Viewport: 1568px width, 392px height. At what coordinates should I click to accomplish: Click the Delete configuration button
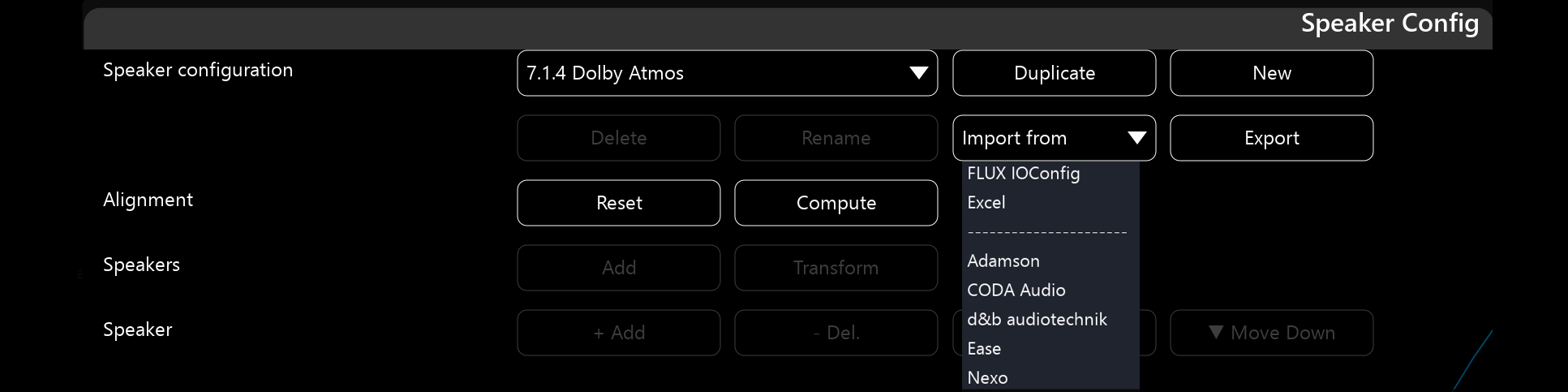coord(618,138)
